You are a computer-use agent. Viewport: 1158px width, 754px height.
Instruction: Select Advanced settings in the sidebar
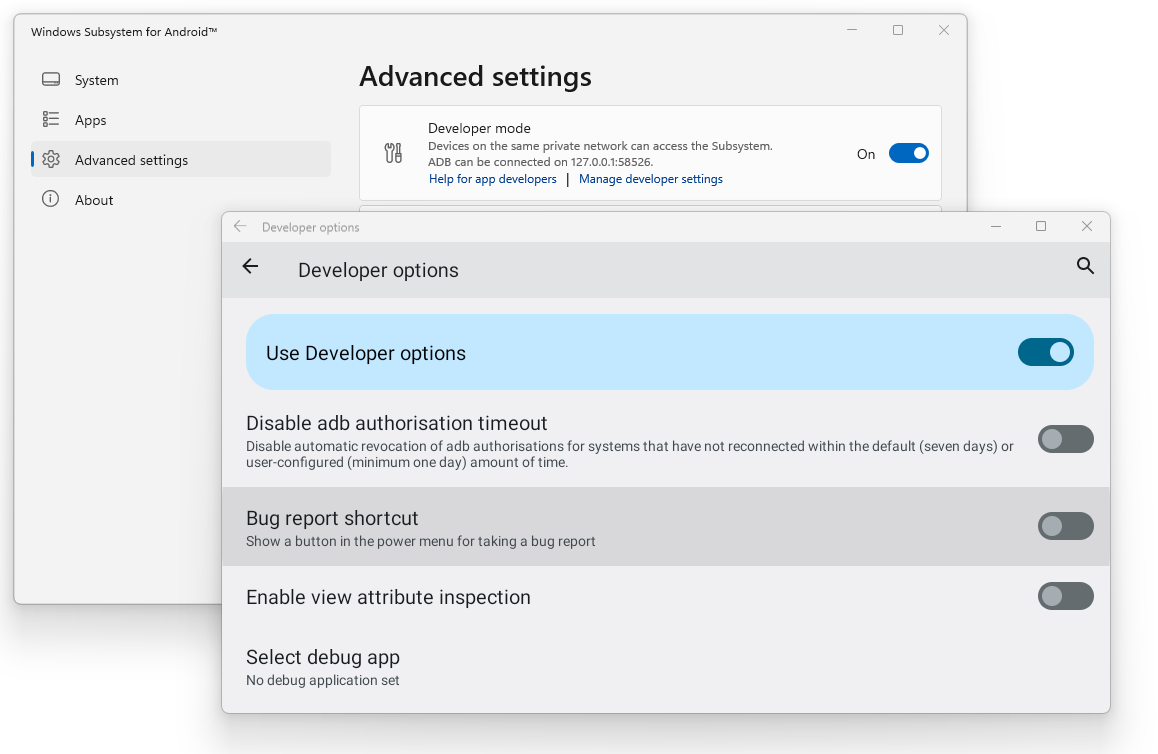(180, 160)
